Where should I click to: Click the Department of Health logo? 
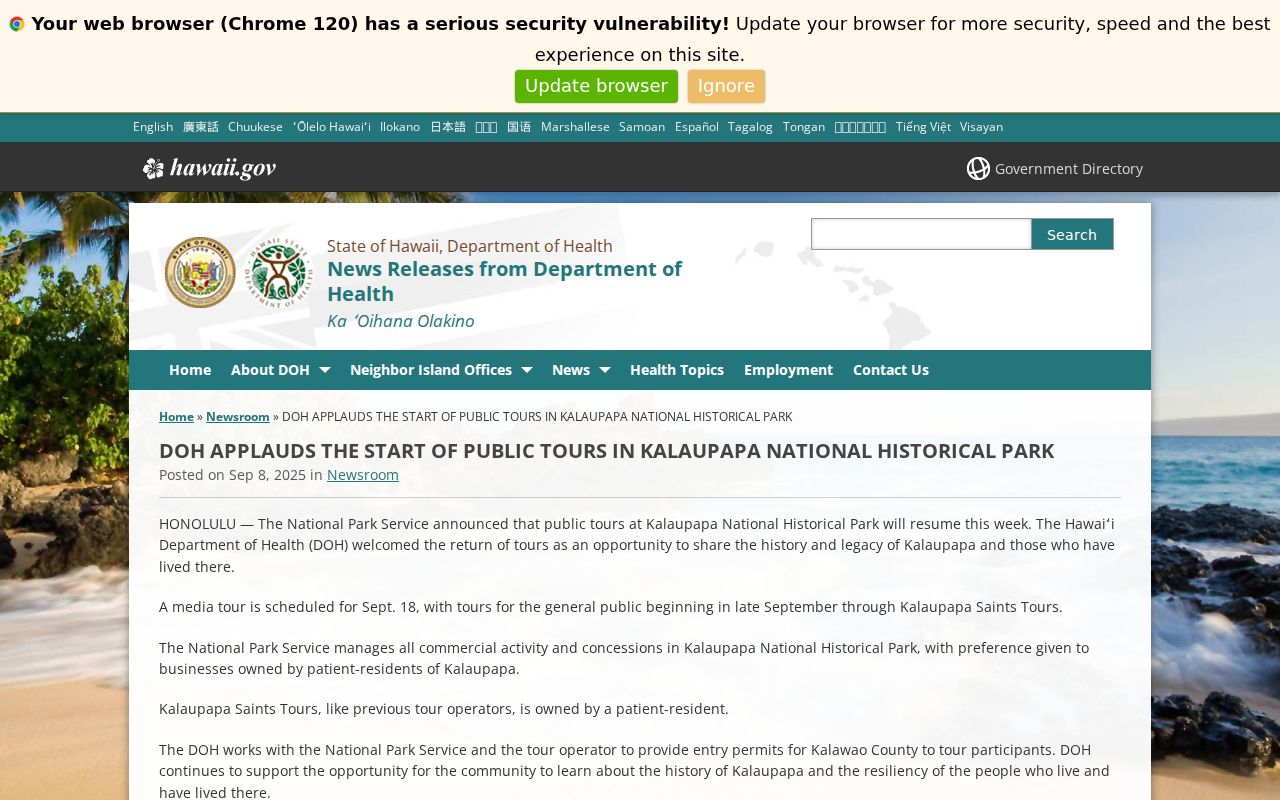click(279, 272)
